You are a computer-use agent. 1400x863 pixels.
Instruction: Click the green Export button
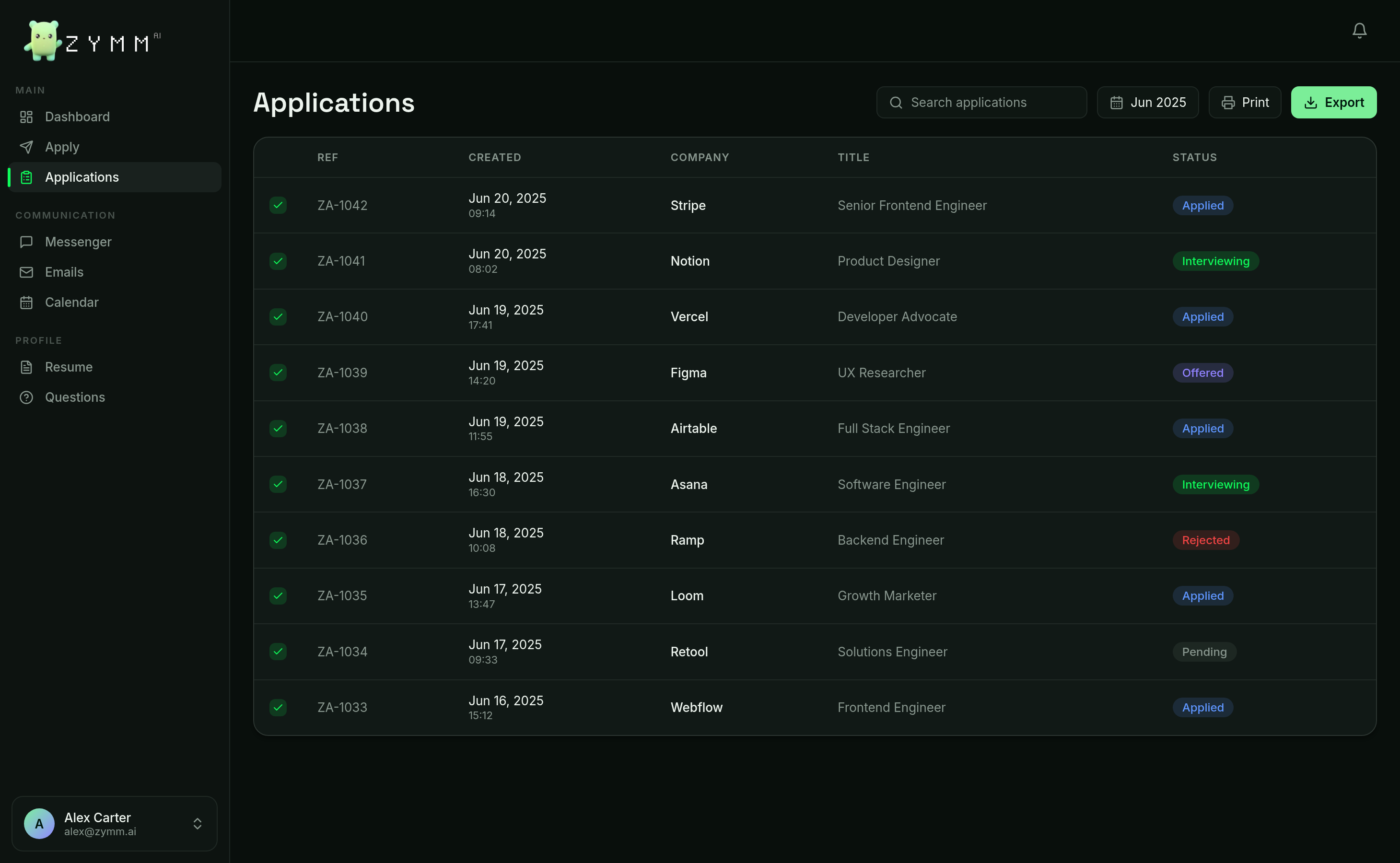(1334, 103)
